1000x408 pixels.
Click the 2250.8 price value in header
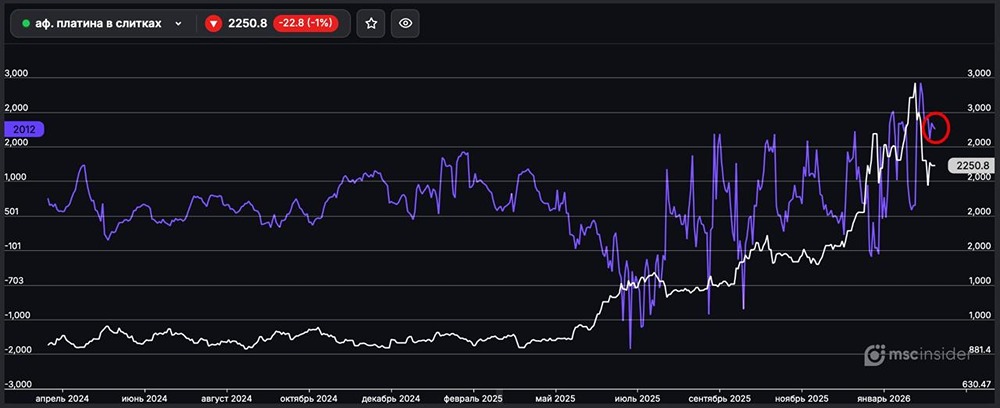(246, 24)
